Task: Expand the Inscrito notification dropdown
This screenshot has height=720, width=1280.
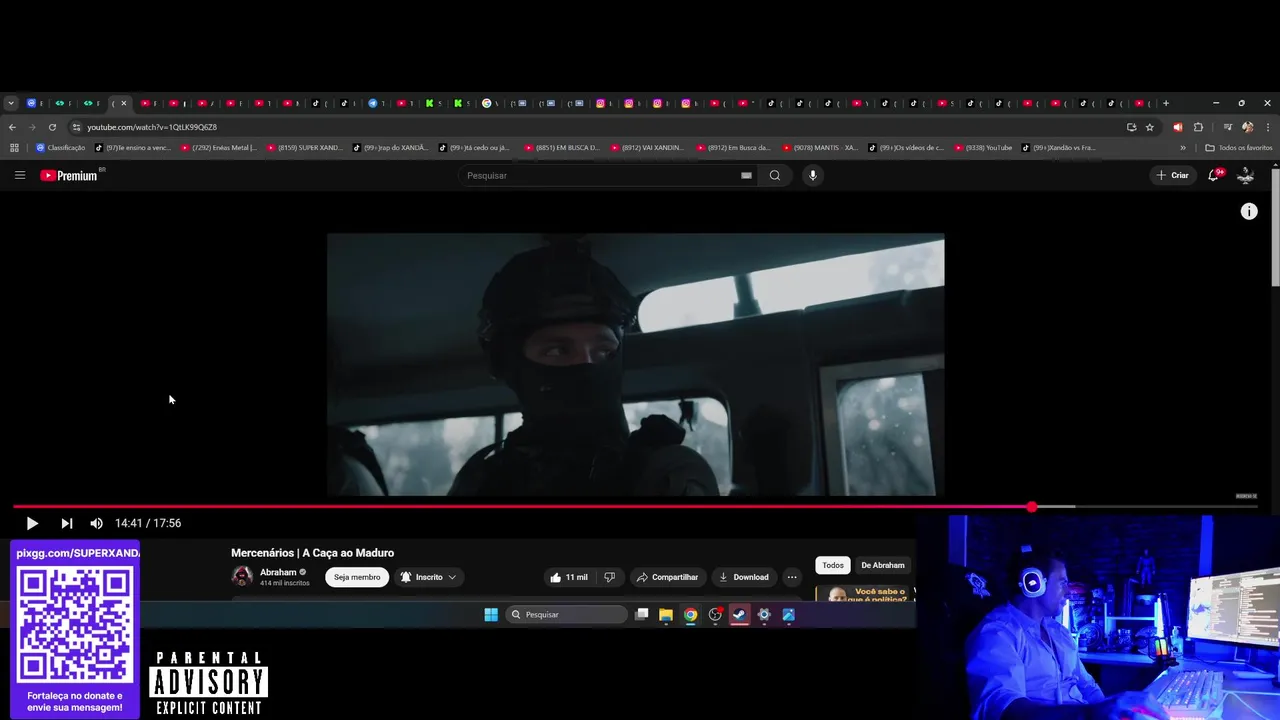Action: click(428, 577)
